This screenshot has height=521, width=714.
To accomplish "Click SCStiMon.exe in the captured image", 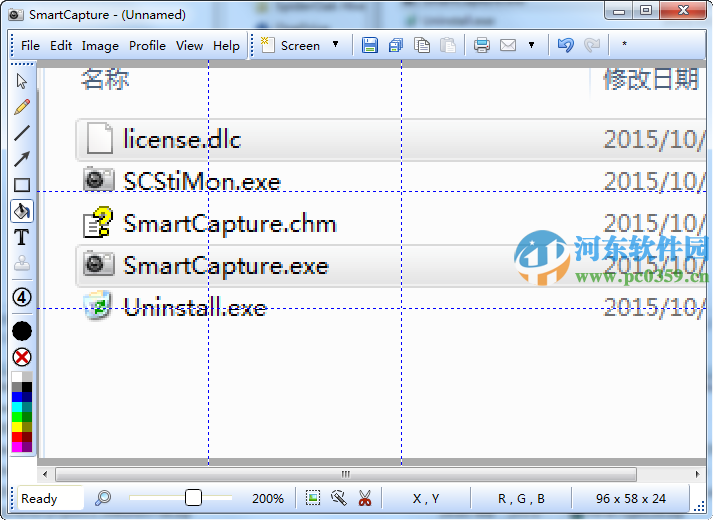I will click(202, 182).
